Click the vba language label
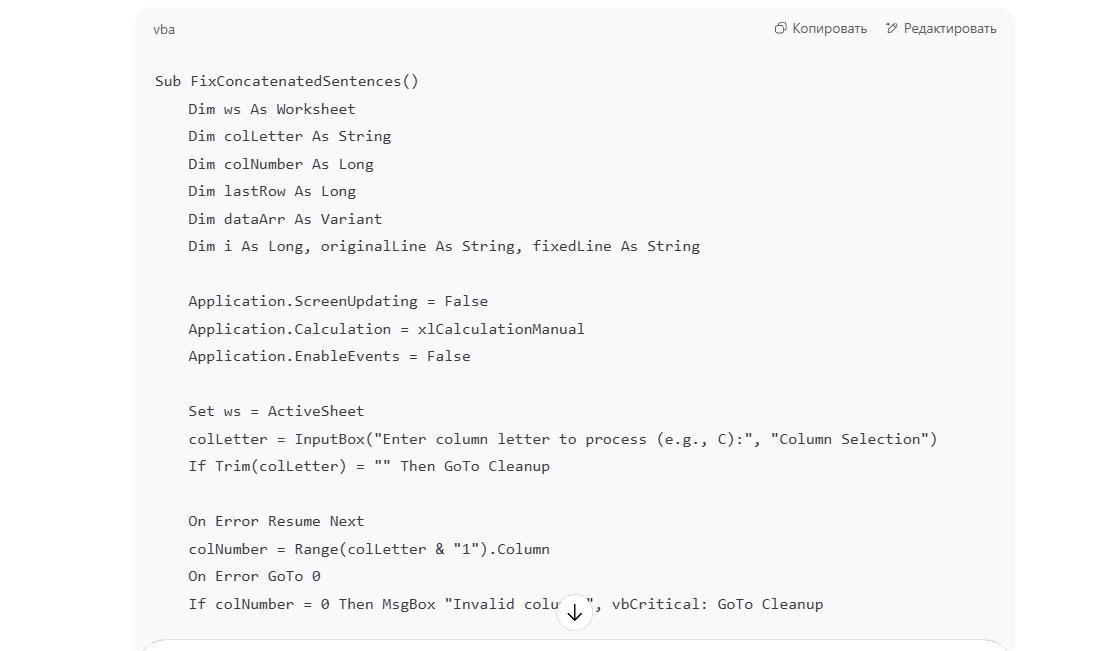 pyautogui.click(x=164, y=29)
